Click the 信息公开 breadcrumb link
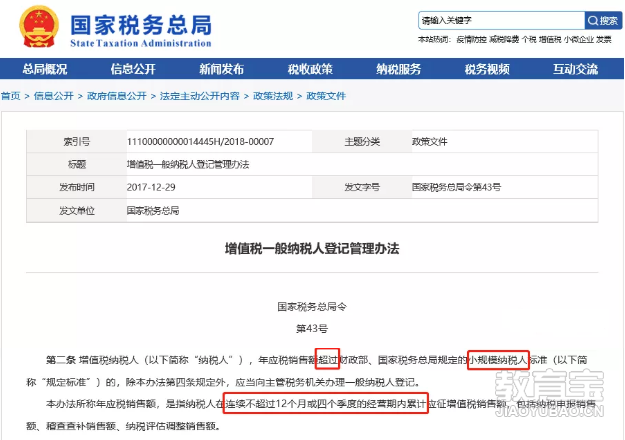The image size is (625, 440). tap(53, 96)
